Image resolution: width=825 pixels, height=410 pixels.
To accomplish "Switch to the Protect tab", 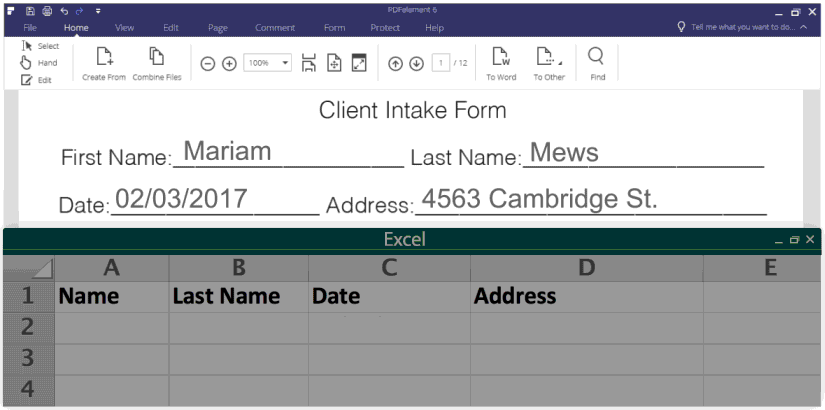I will (x=385, y=28).
